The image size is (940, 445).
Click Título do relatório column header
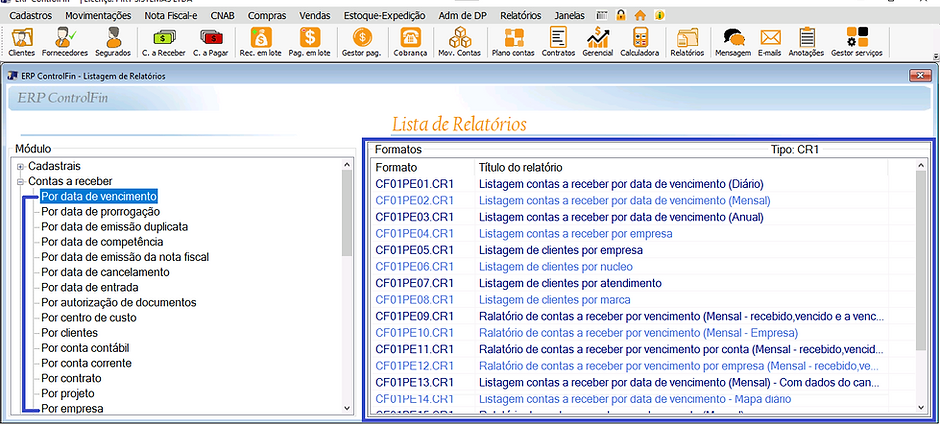pyautogui.click(x=680, y=167)
